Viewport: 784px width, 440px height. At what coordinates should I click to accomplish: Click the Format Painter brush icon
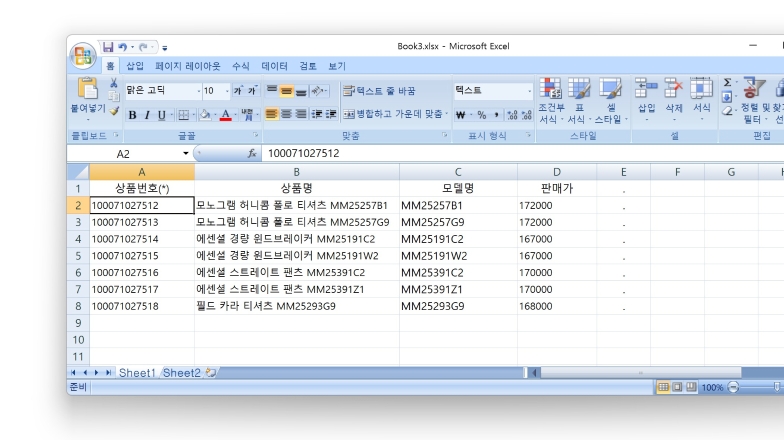click(113, 111)
